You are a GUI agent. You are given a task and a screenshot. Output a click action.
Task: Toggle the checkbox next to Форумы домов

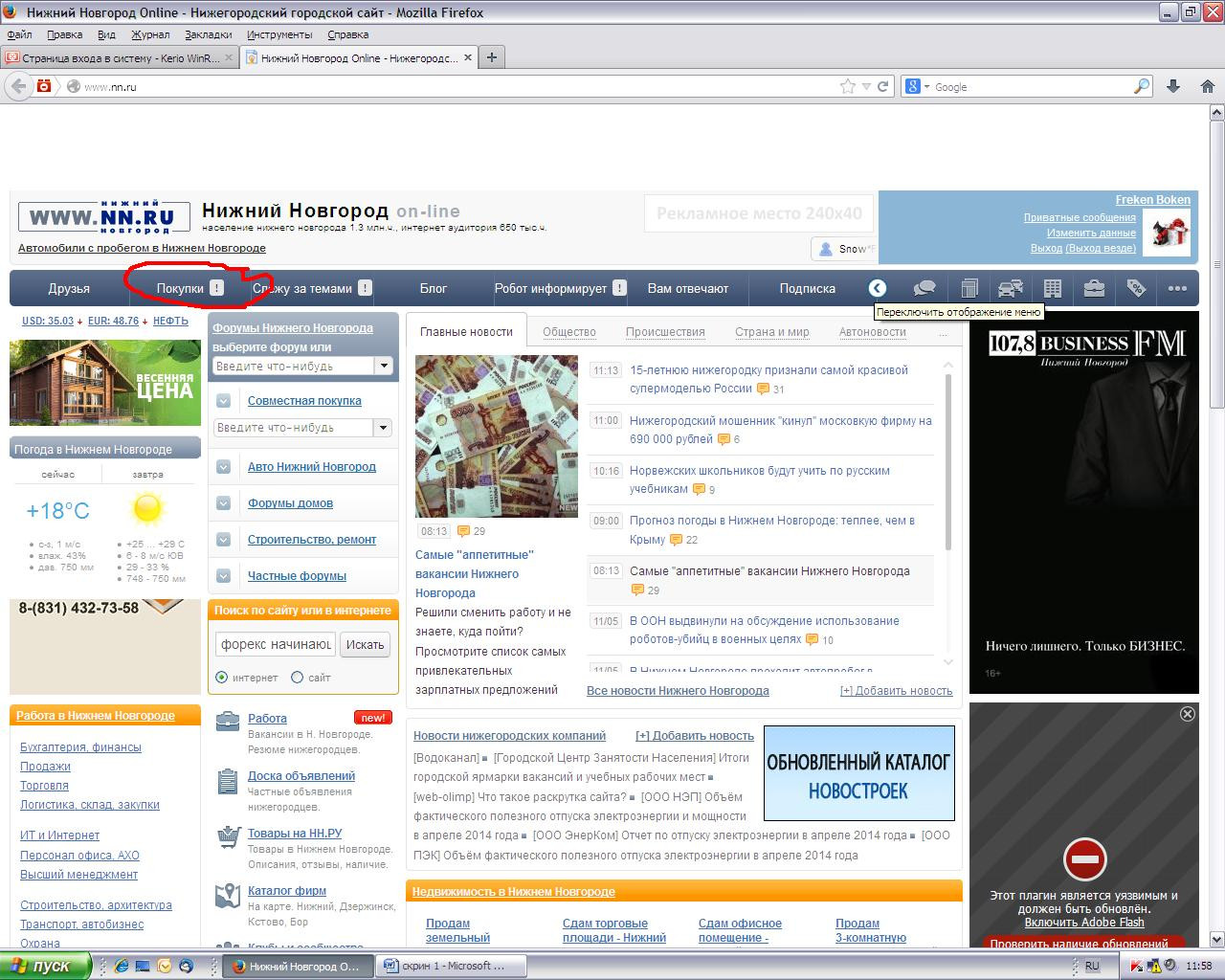click(223, 503)
